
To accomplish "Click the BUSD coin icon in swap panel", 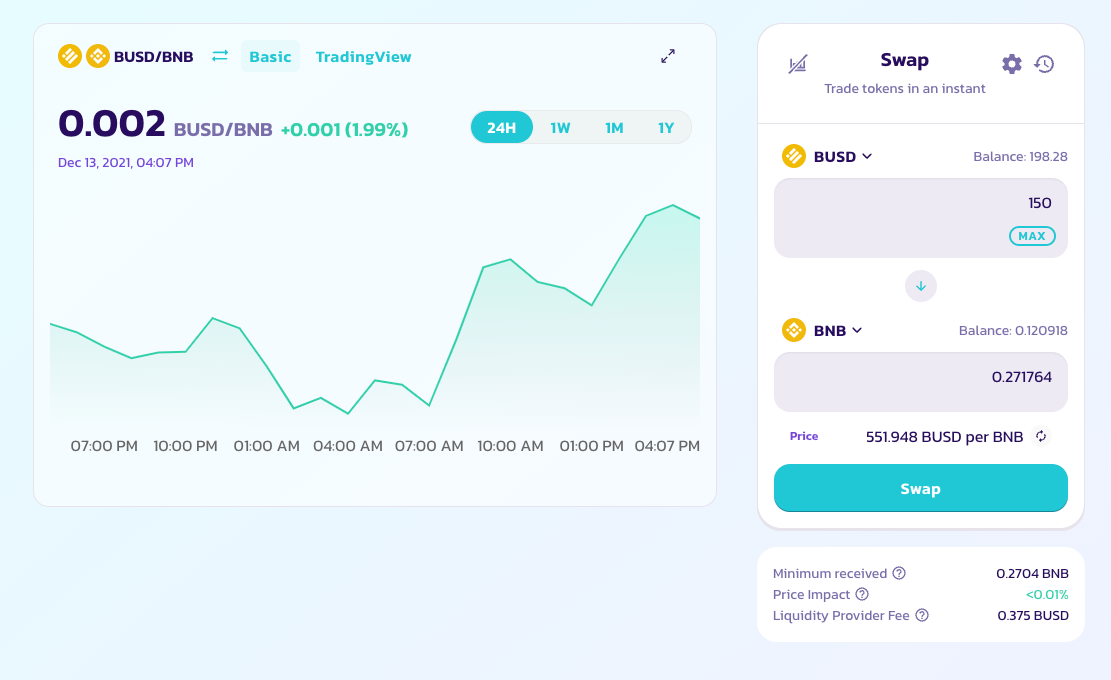I will (x=794, y=156).
